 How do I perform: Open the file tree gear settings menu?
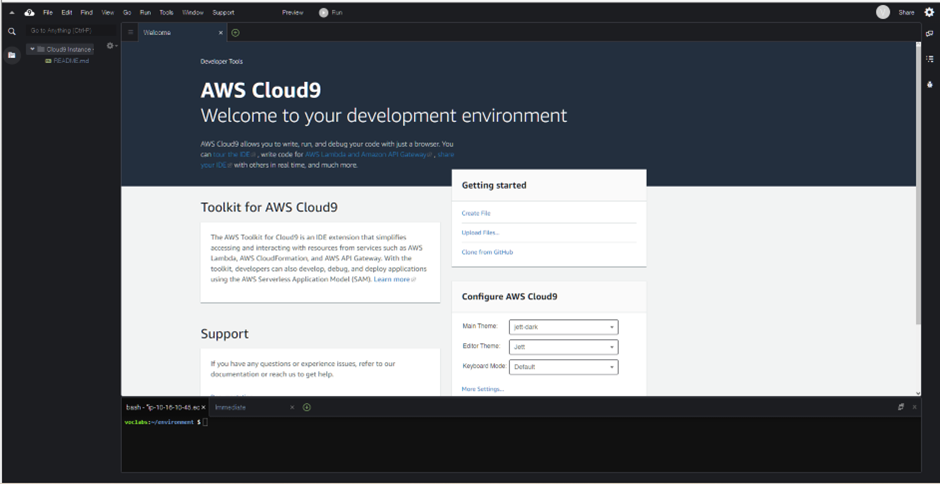pyautogui.click(x=112, y=46)
